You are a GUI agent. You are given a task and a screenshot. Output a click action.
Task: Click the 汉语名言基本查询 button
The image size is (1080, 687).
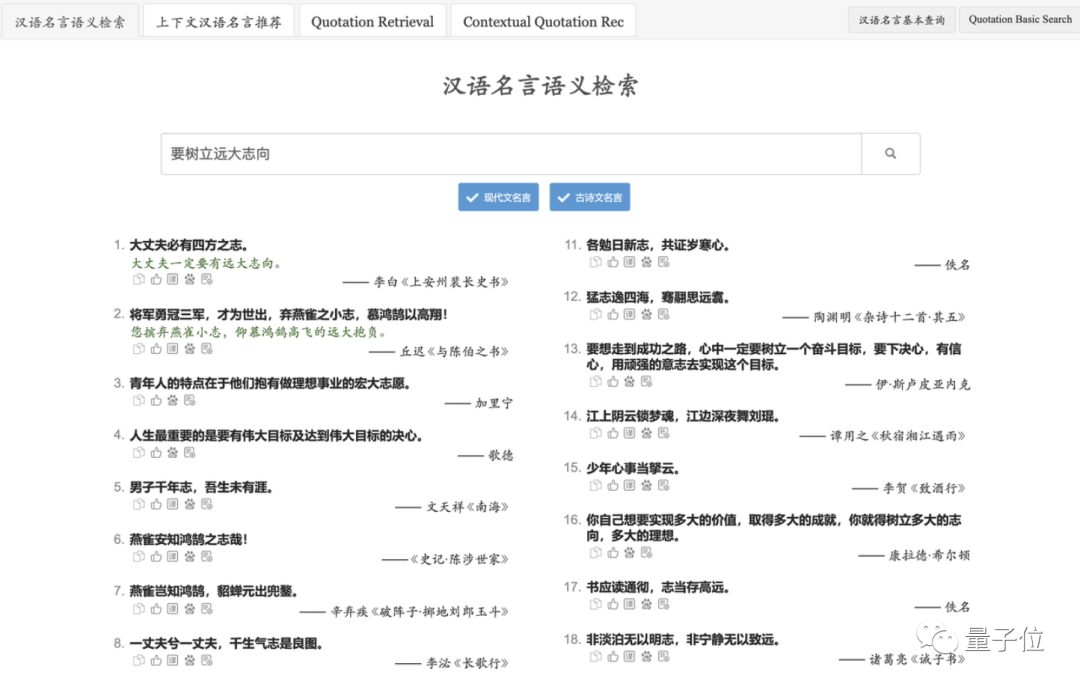click(x=903, y=18)
